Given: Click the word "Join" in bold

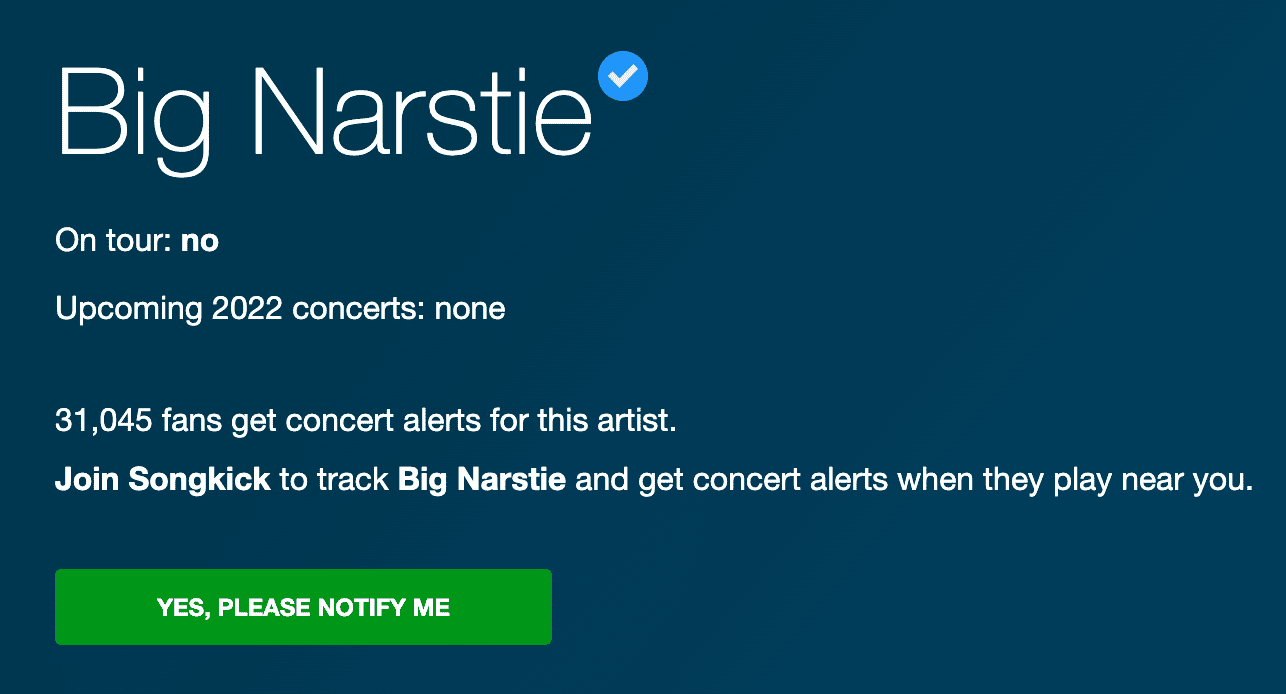Looking at the screenshot, I should [x=87, y=480].
